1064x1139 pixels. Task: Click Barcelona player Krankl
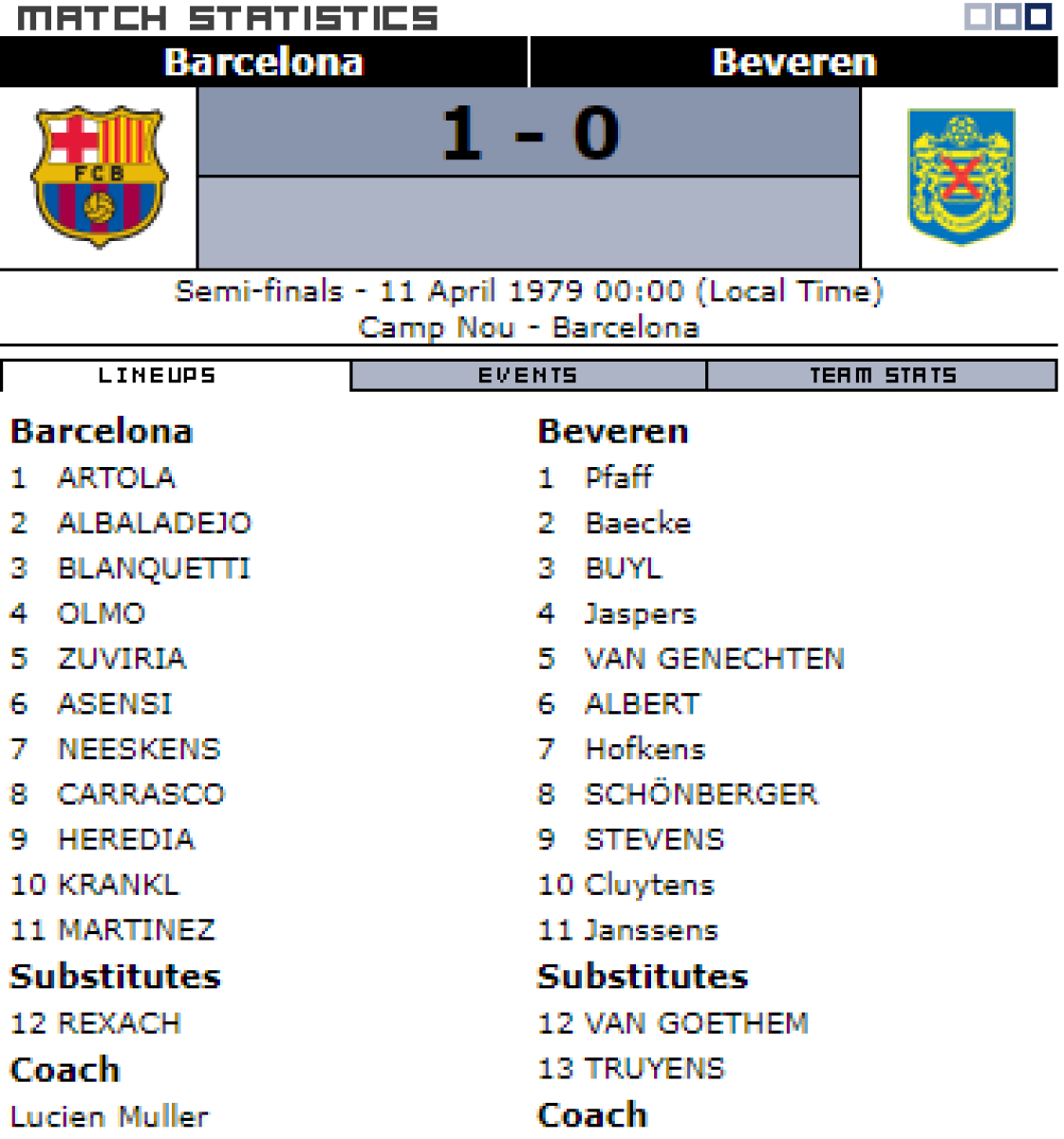118,885
